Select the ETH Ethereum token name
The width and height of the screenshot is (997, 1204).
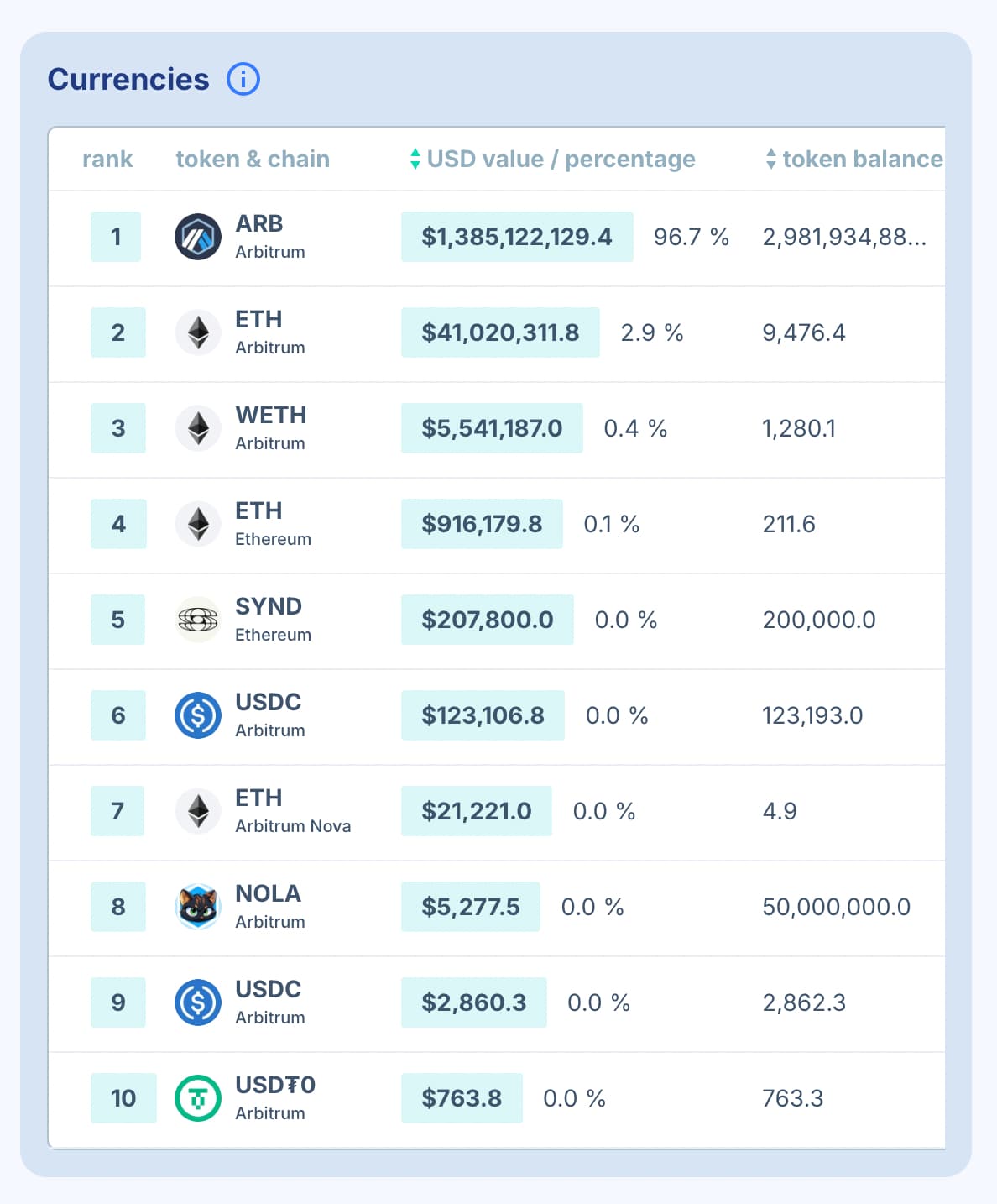click(x=258, y=511)
